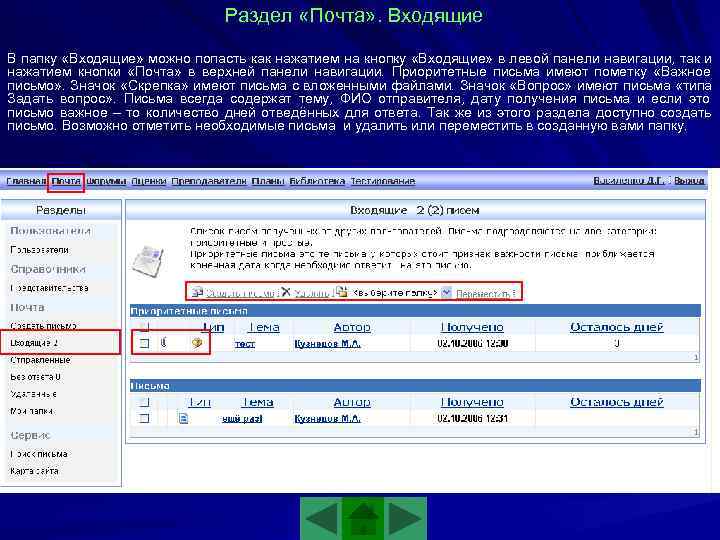Sort the Письма table by Тема column

coord(257,402)
